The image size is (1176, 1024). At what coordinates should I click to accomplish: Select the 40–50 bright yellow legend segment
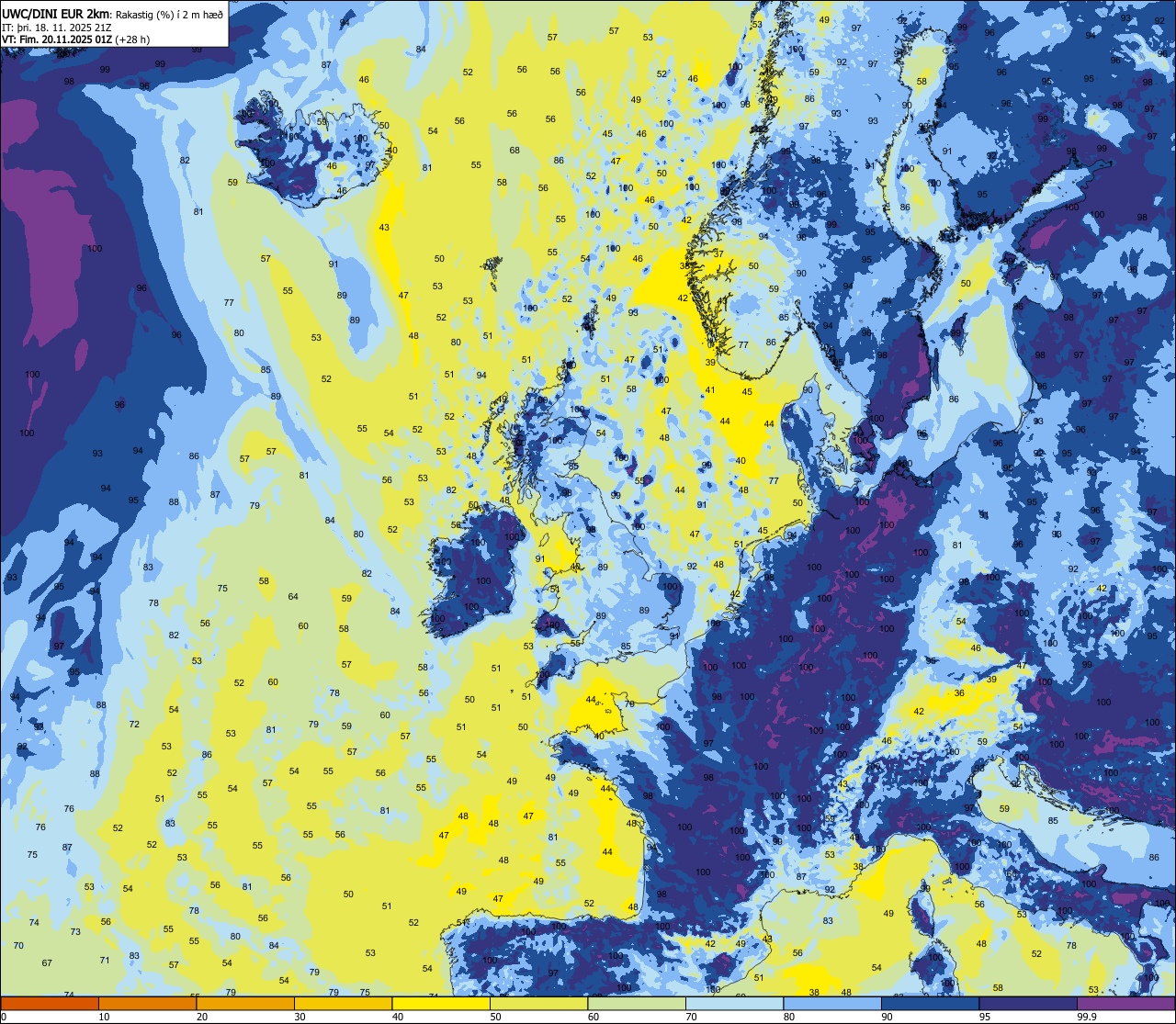(x=441, y=1004)
